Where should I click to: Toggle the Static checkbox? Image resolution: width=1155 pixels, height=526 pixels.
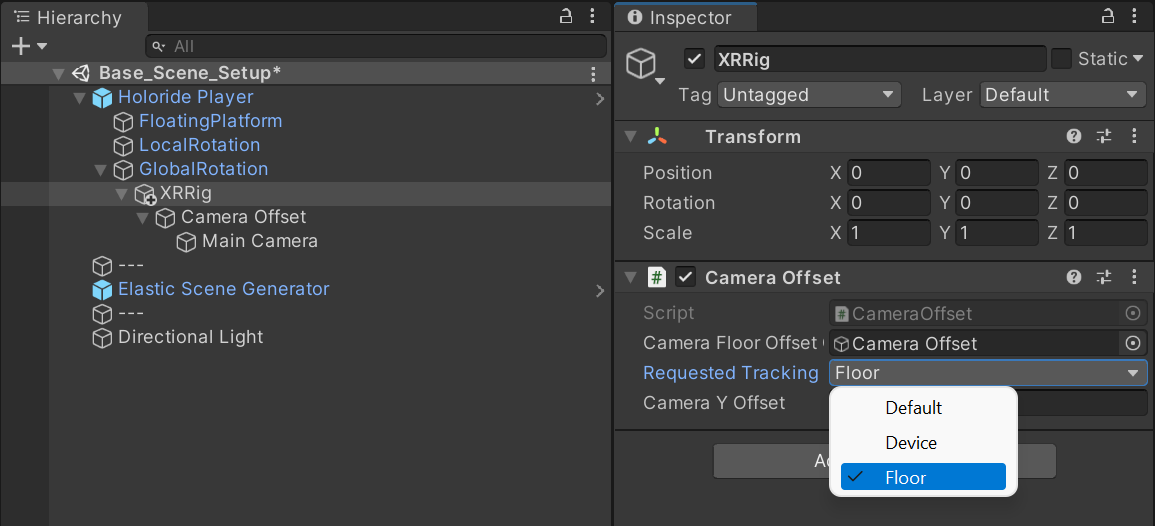[x=1061, y=59]
